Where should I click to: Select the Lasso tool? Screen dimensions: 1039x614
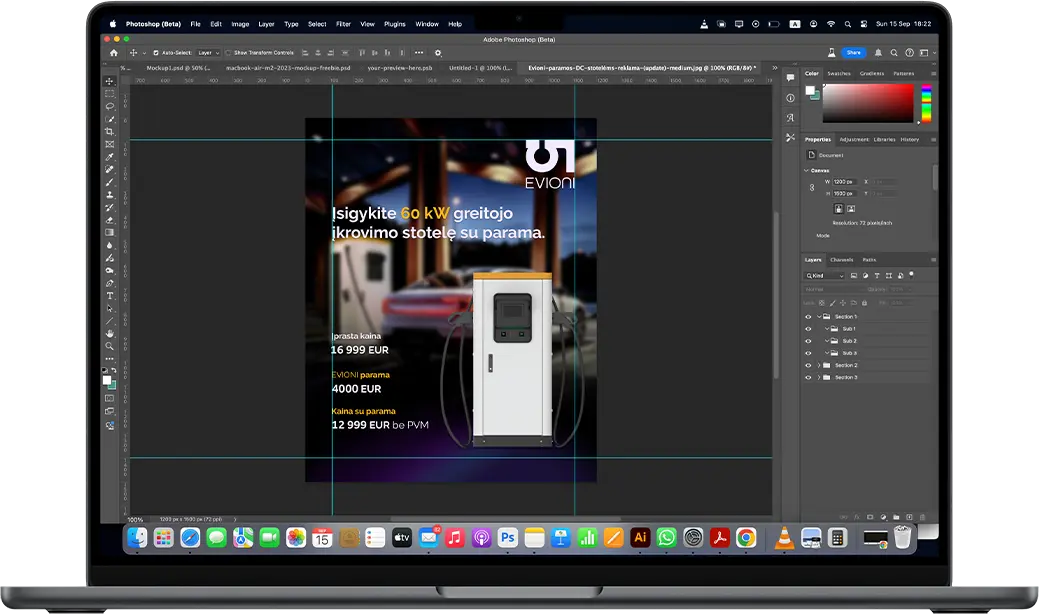(x=110, y=107)
